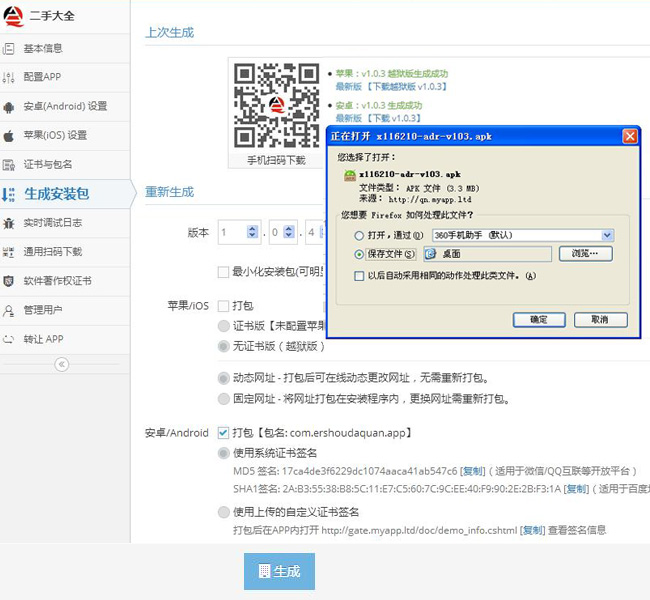The width and height of the screenshot is (650, 600).
Task: Click the 证书与包名 certificate icon
Action: (8, 165)
